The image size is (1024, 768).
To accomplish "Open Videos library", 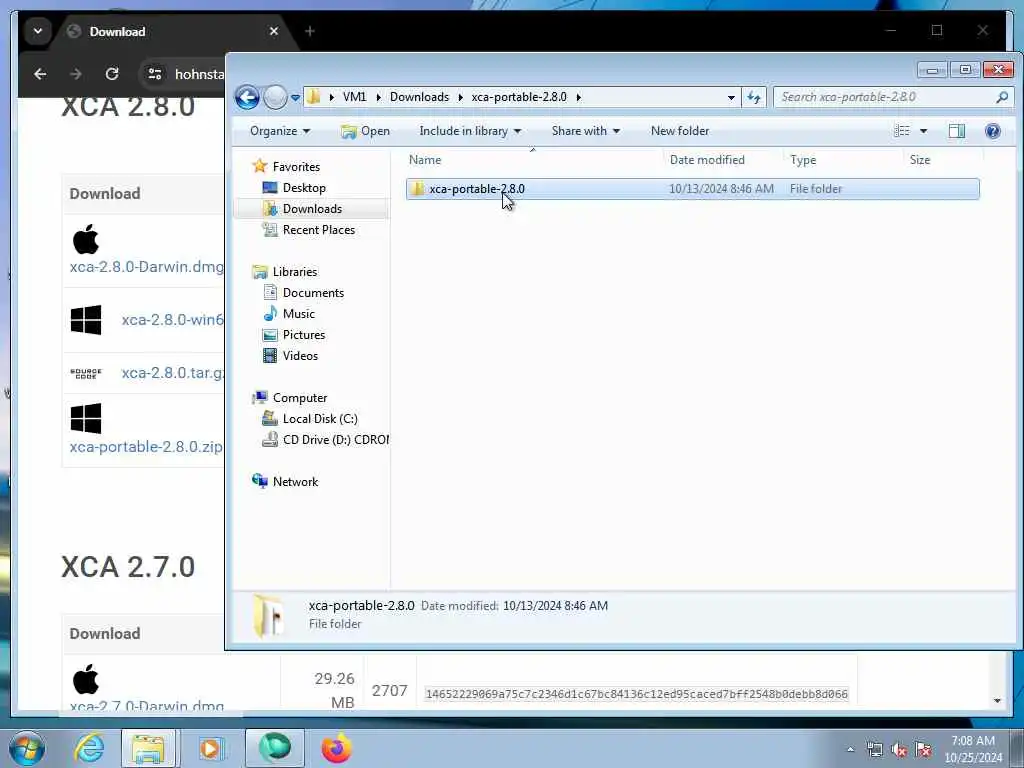I will click(300, 355).
